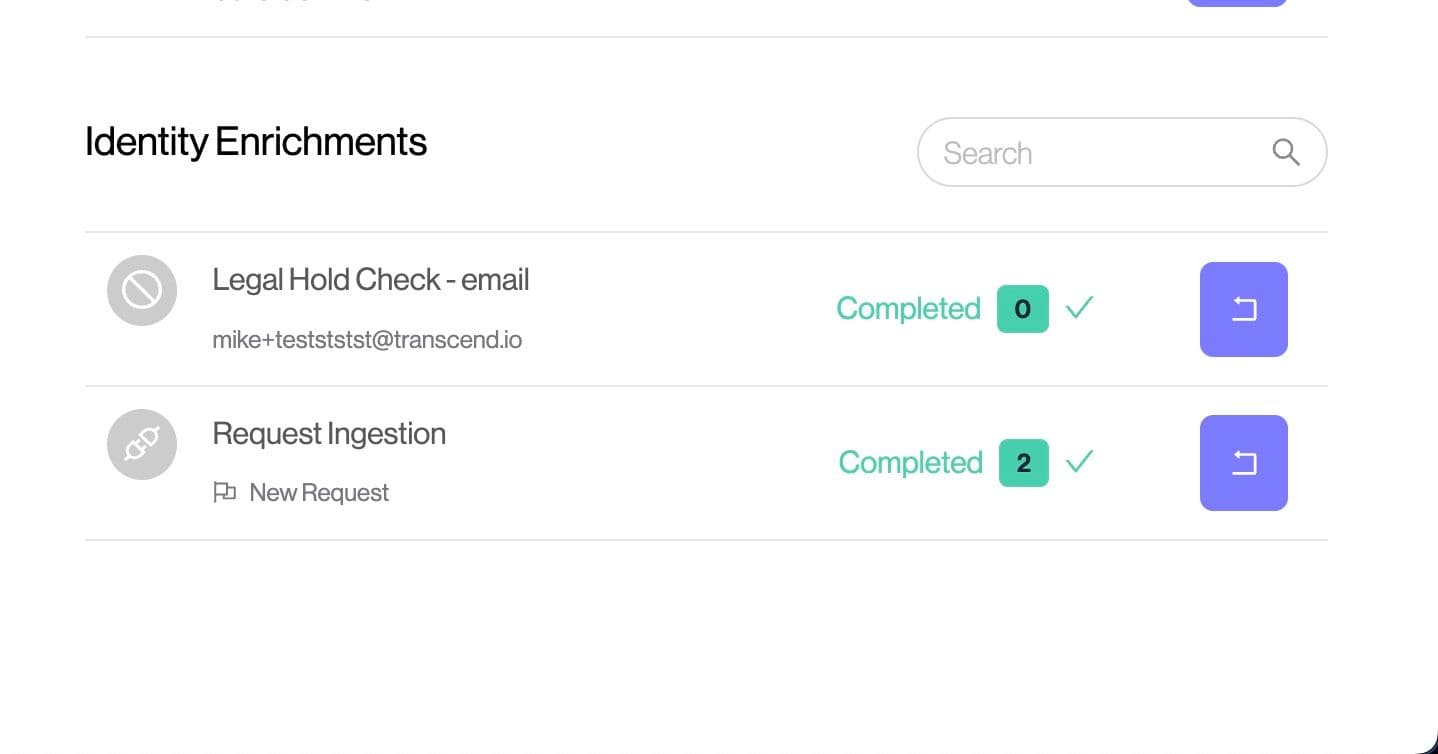Click the magnifying glass search icon
Screen dimensions: 1438x754
tap(1286, 152)
